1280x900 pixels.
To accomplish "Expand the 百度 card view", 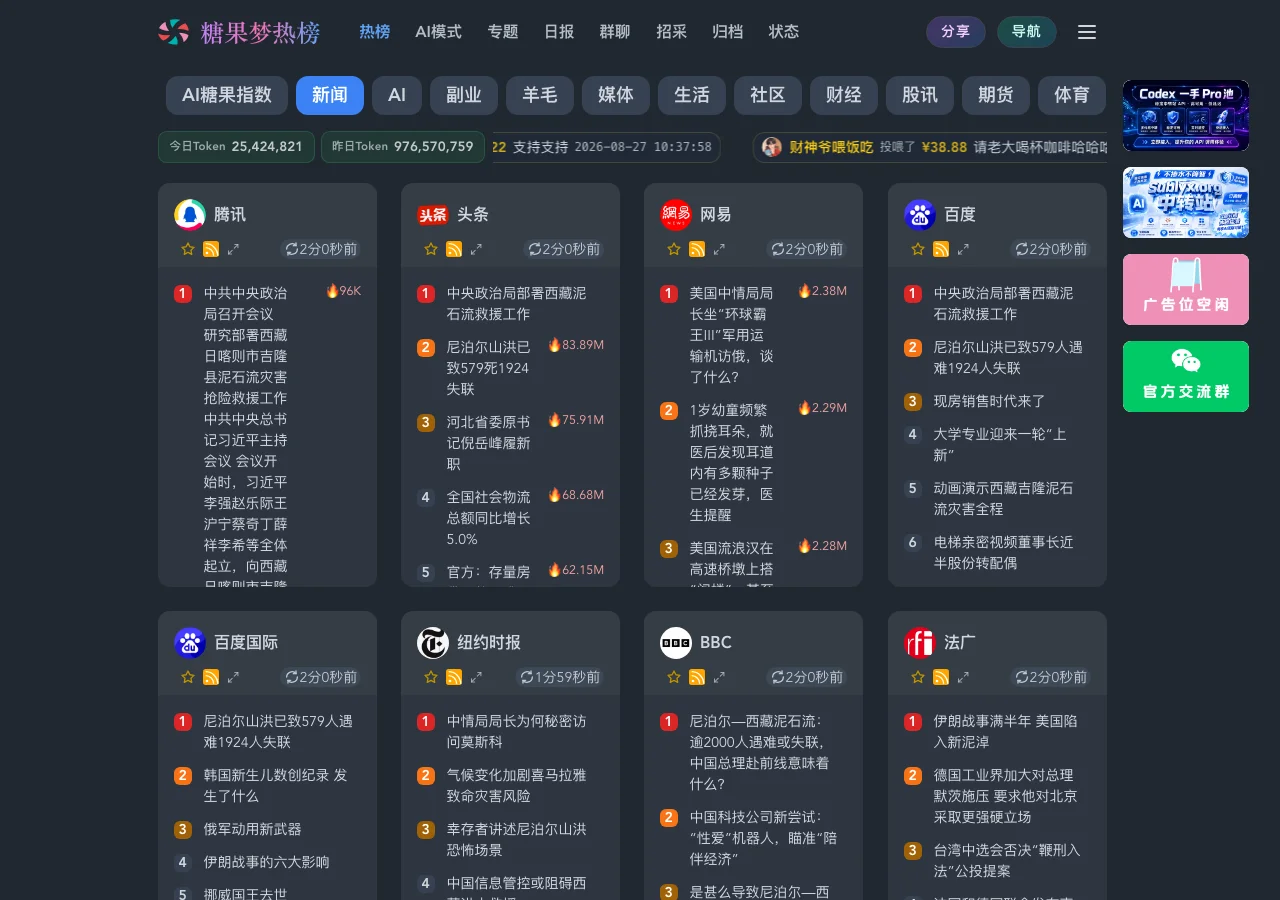I will [963, 249].
